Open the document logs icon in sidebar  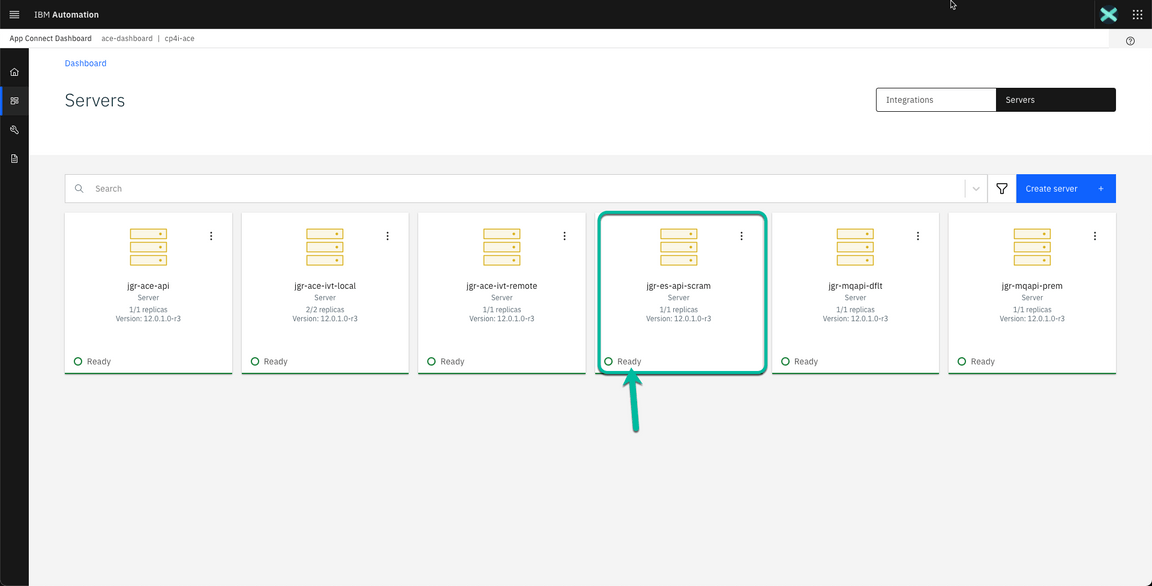14,158
